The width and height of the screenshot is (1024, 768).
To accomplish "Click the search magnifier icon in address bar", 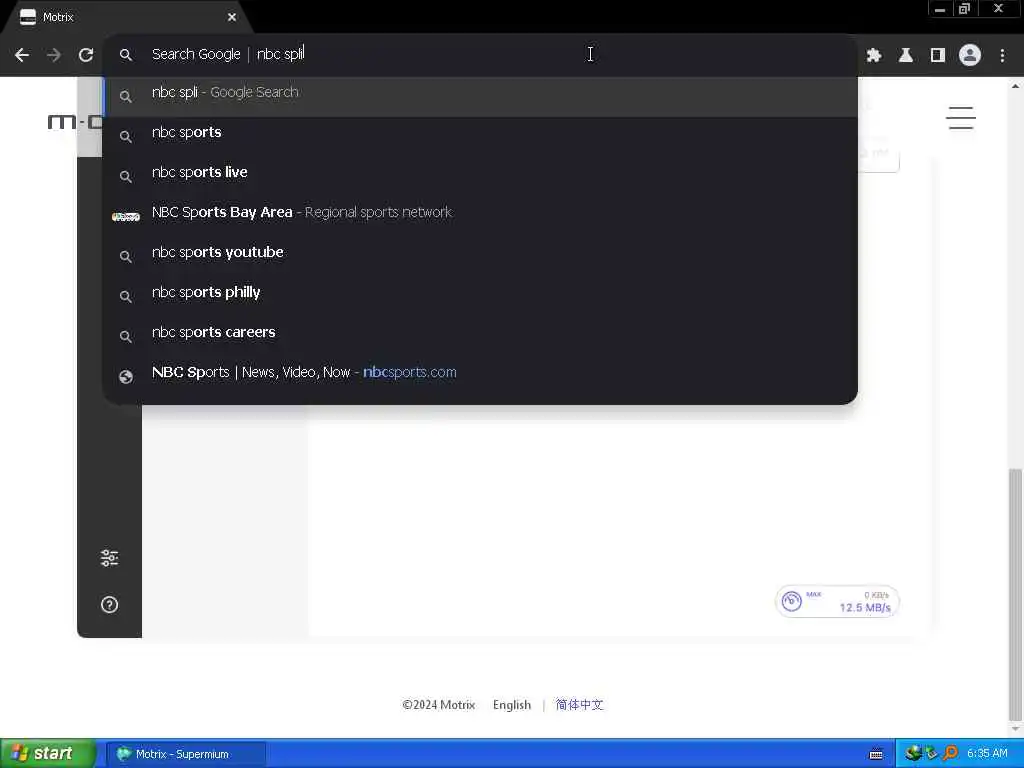I will [x=126, y=56].
